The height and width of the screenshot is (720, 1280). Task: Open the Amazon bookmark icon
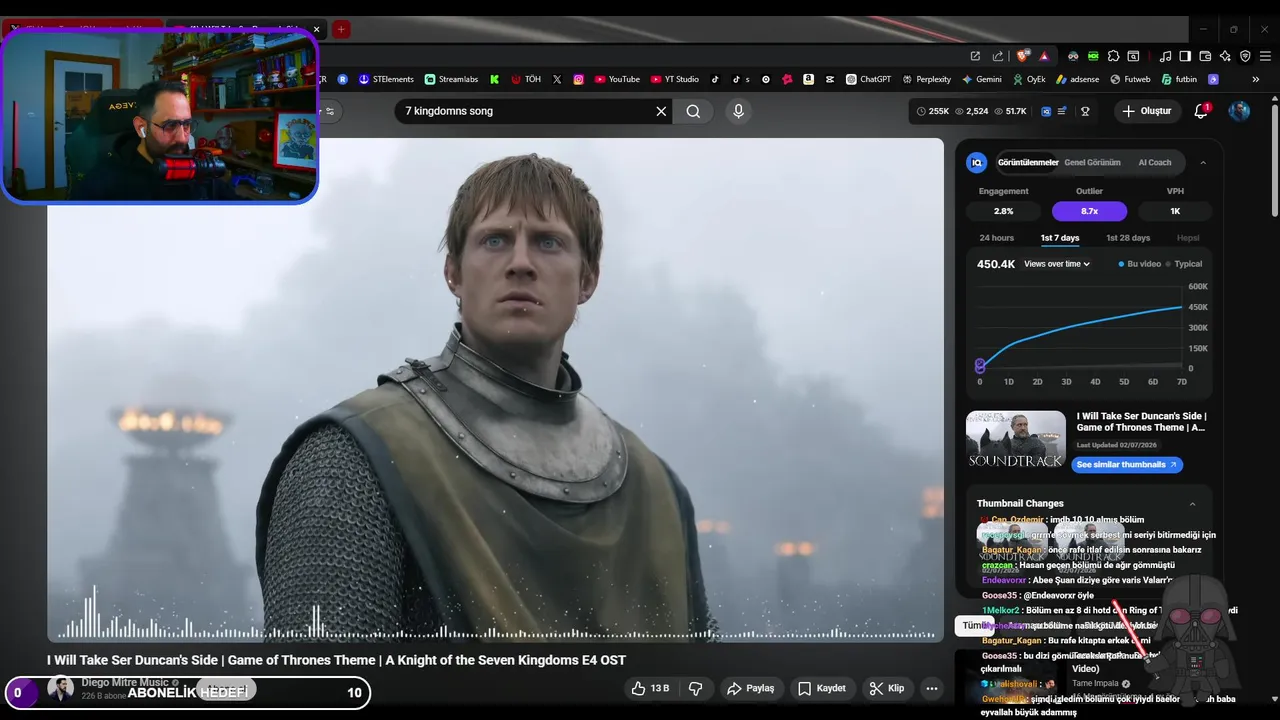tap(808, 79)
